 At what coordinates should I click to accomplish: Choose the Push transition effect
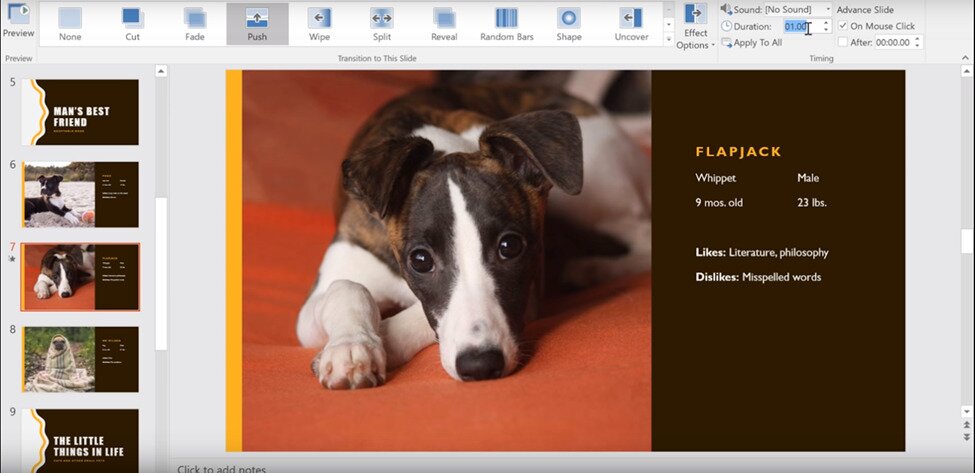tap(257, 23)
